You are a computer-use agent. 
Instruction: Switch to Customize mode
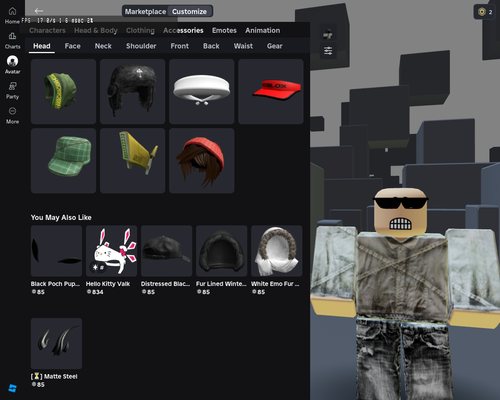pyautogui.click(x=189, y=11)
